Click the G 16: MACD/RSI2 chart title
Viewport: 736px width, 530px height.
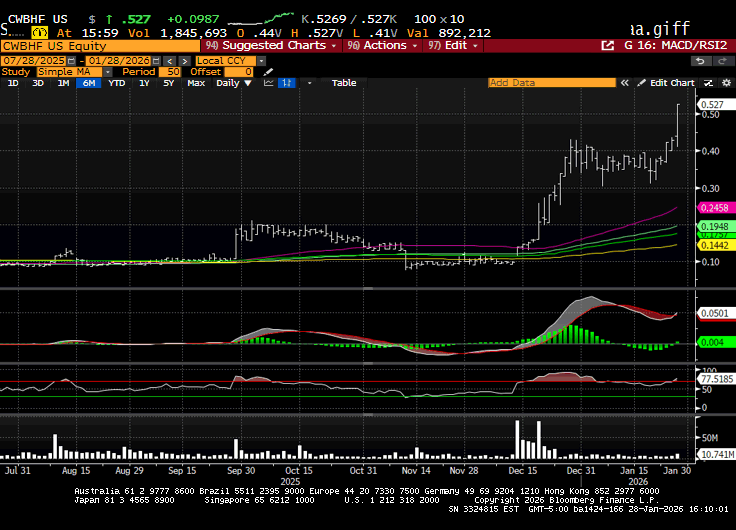click(x=675, y=46)
